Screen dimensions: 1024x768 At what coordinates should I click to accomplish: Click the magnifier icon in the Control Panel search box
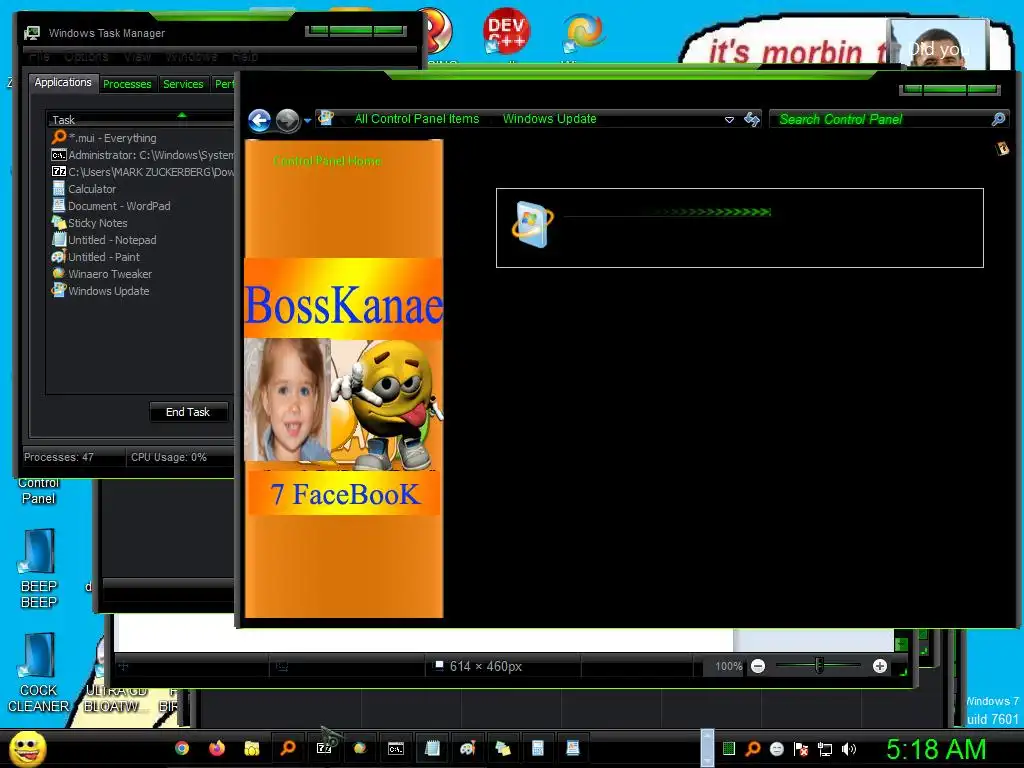click(998, 119)
